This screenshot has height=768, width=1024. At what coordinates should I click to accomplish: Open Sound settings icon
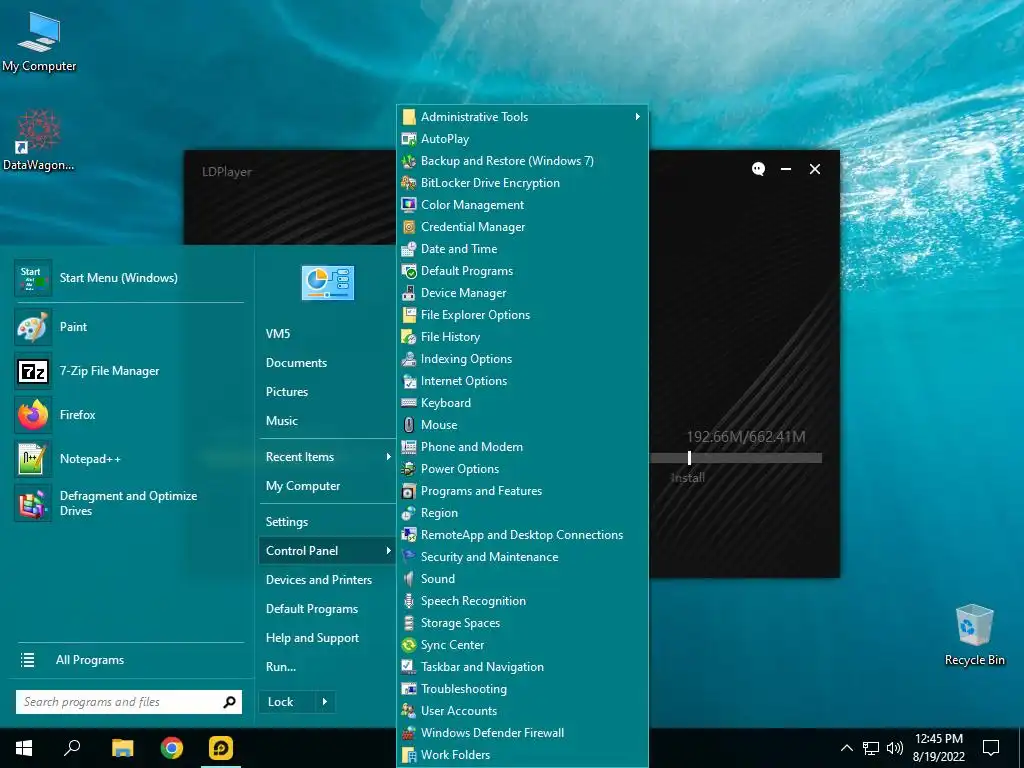pos(409,579)
